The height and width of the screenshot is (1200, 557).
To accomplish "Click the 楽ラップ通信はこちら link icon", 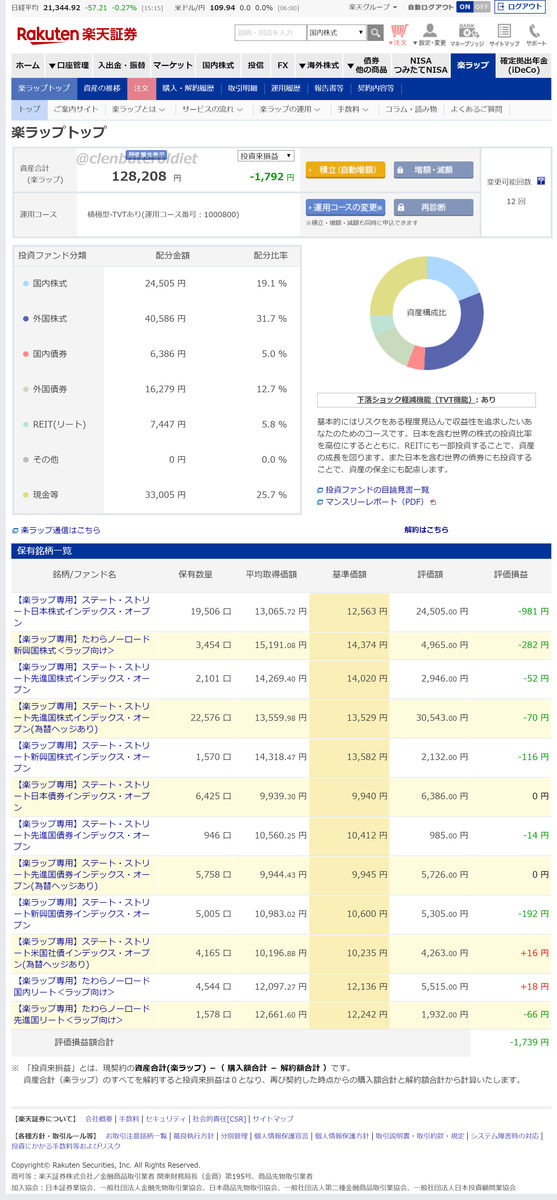I will point(15,530).
